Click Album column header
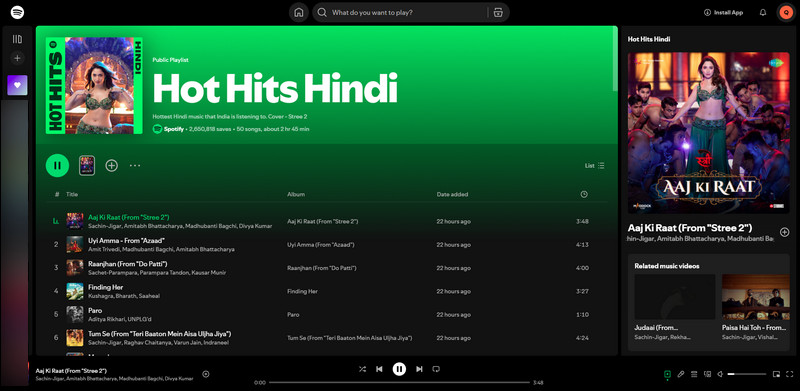Image resolution: width=800 pixels, height=391 pixels. pyautogui.click(x=296, y=194)
